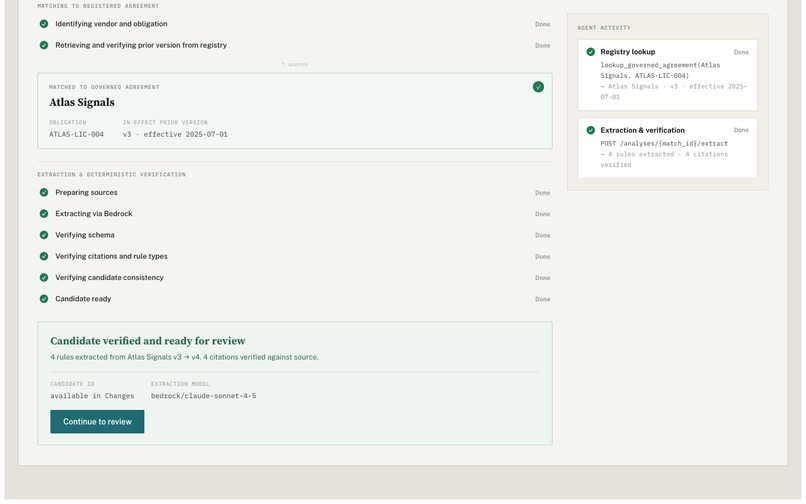
Task: Click the lookup_governed_agreement call text
Action: point(660,70)
